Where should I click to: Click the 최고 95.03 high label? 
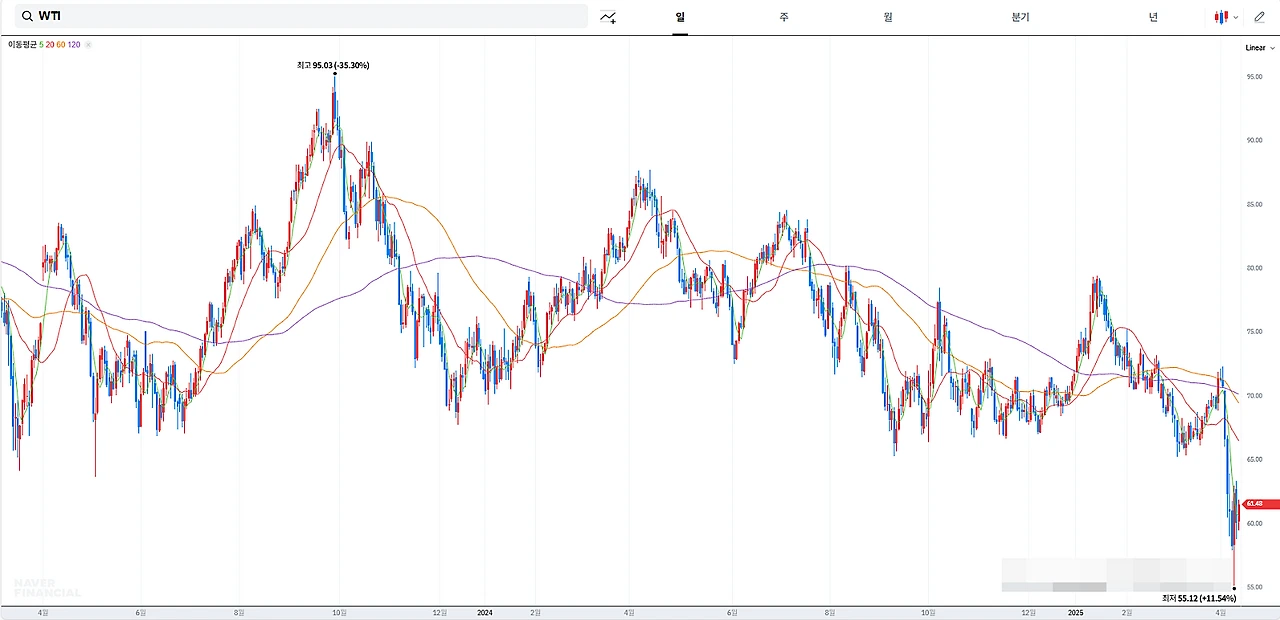334,65
